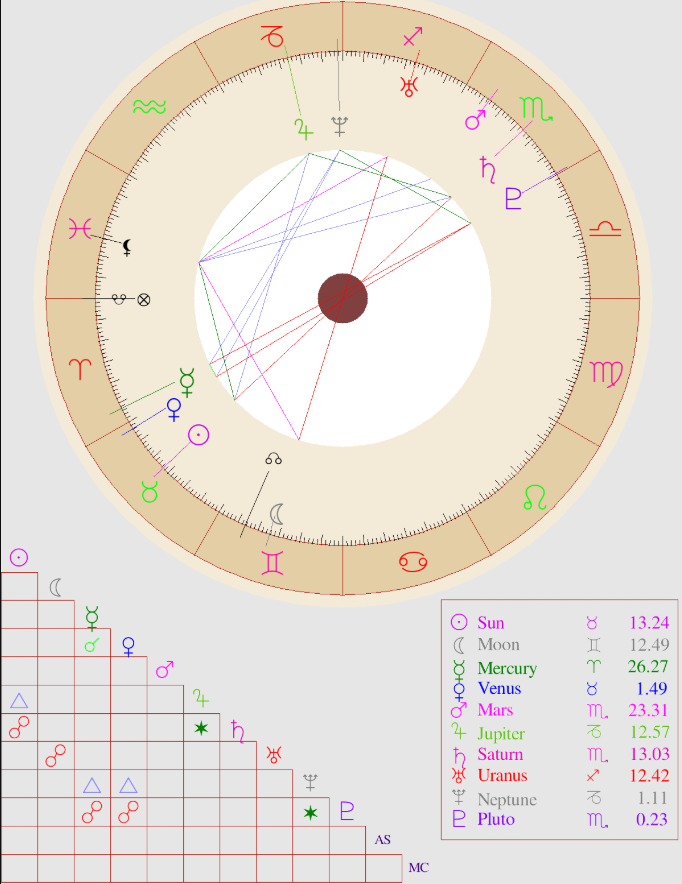Select the Moon-Uranus opposition cell
682x884 pixels.
pyautogui.click(x=55, y=755)
